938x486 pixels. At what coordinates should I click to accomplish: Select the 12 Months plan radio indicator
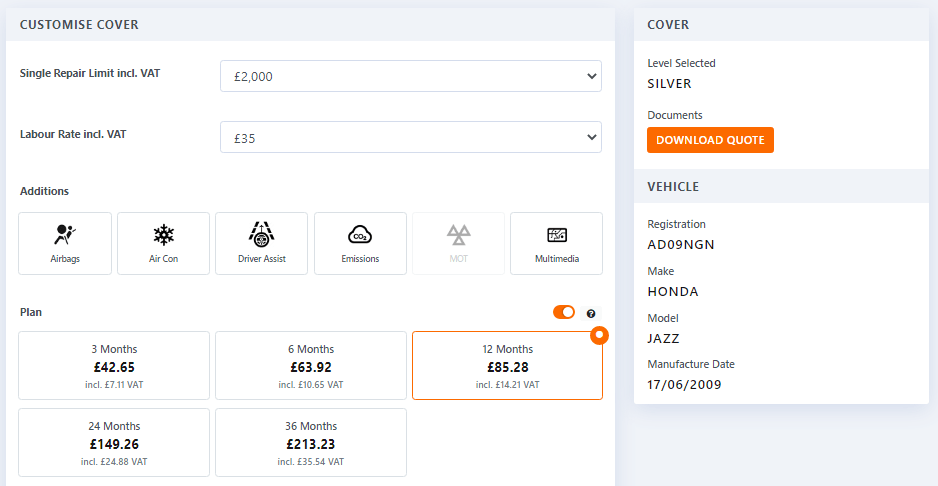click(x=598, y=335)
